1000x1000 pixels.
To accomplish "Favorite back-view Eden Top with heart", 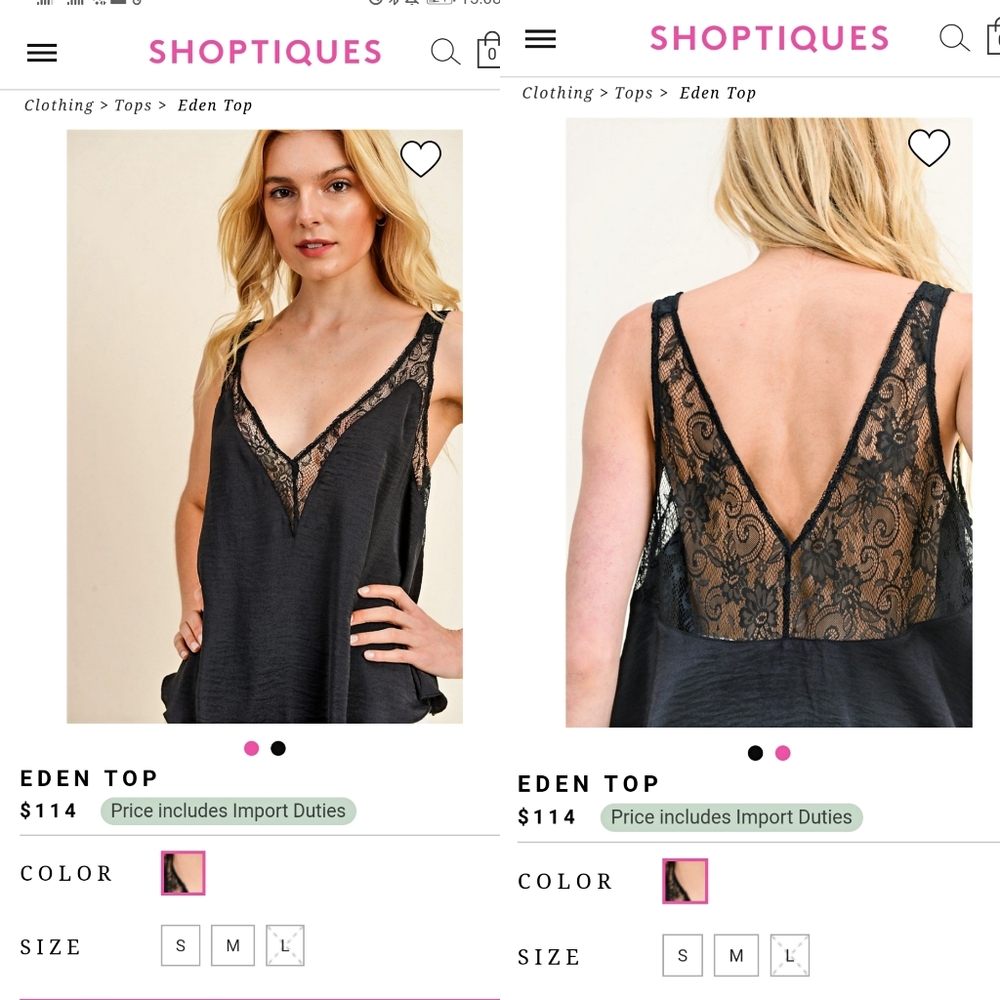I will pos(928,148).
